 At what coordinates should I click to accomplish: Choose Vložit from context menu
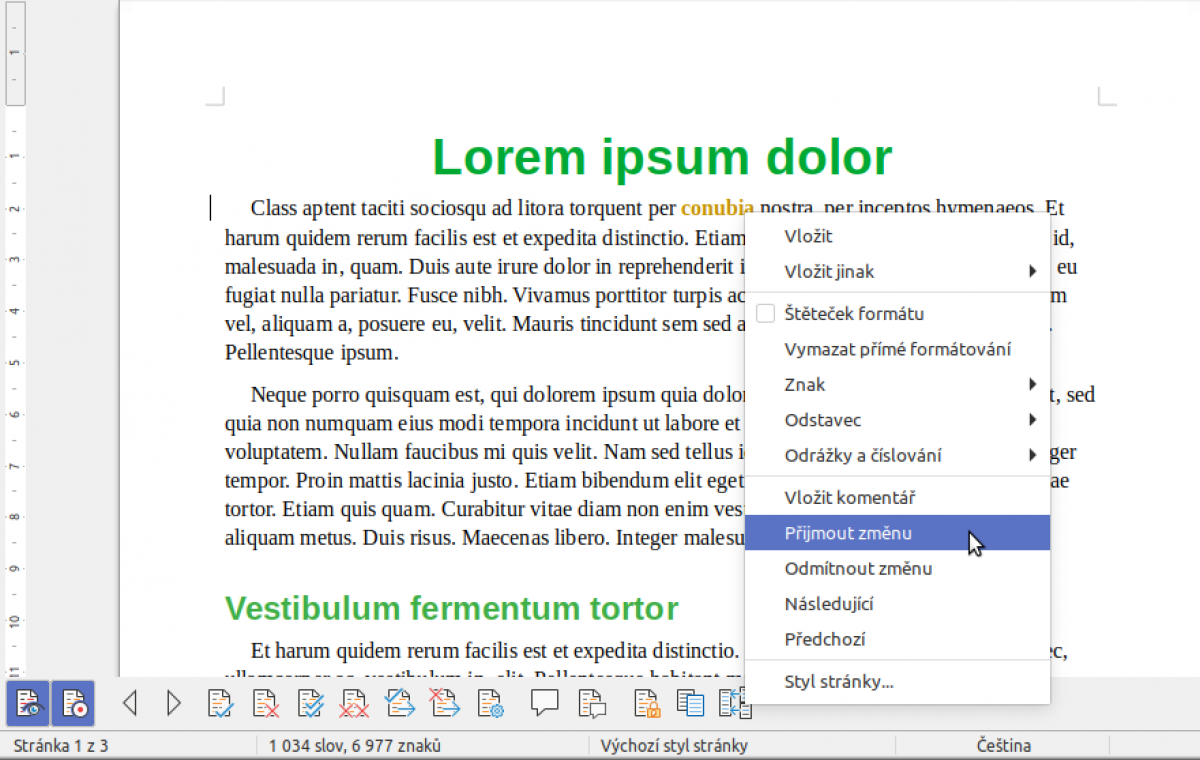tap(898, 236)
